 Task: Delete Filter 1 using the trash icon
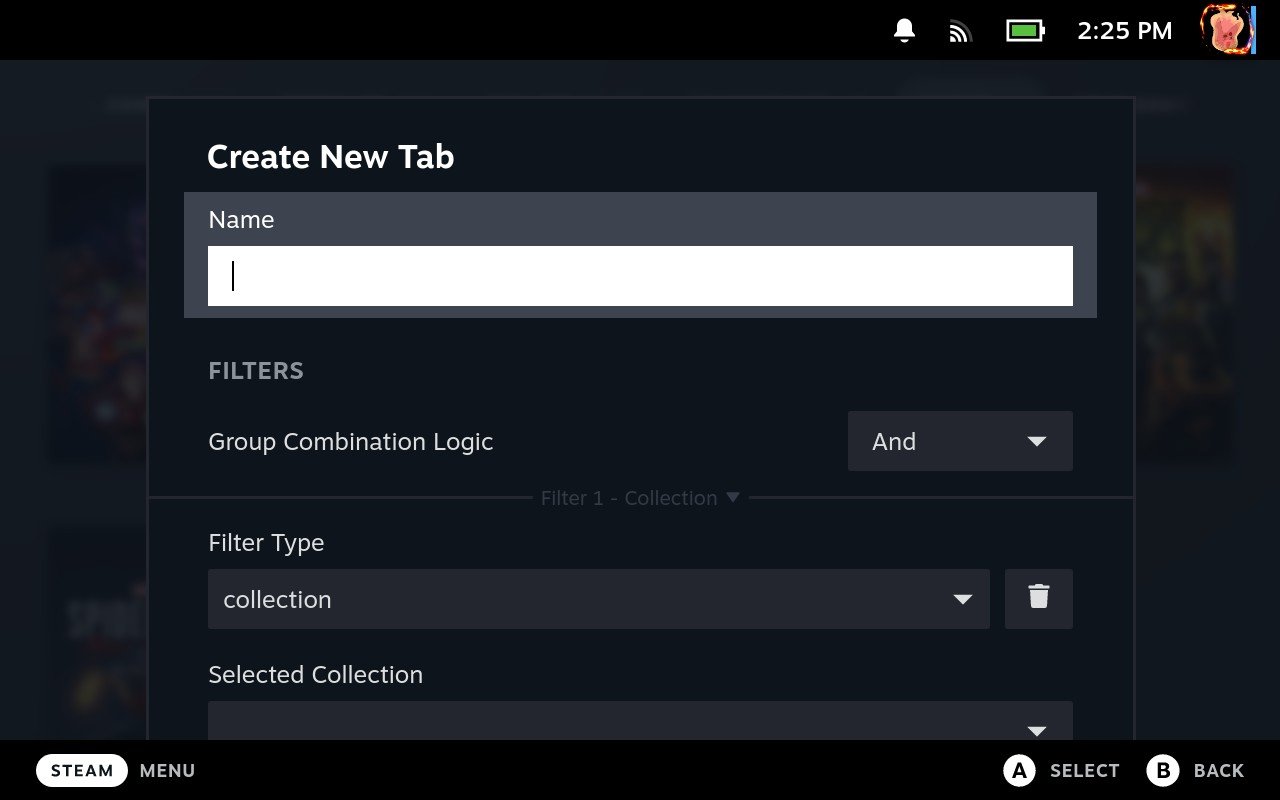pyautogui.click(x=1038, y=598)
